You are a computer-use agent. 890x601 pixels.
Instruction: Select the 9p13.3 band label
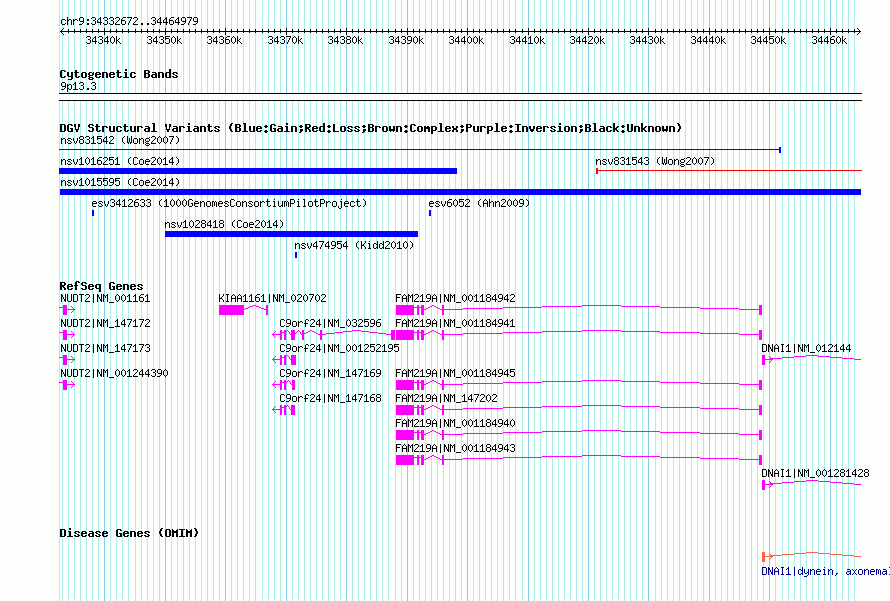[x=78, y=86]
